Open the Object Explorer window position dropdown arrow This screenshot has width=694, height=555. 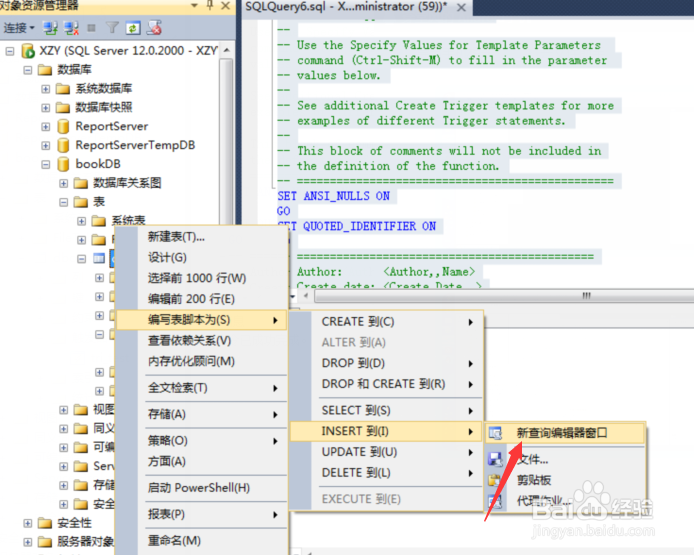(x=194, y=6)
